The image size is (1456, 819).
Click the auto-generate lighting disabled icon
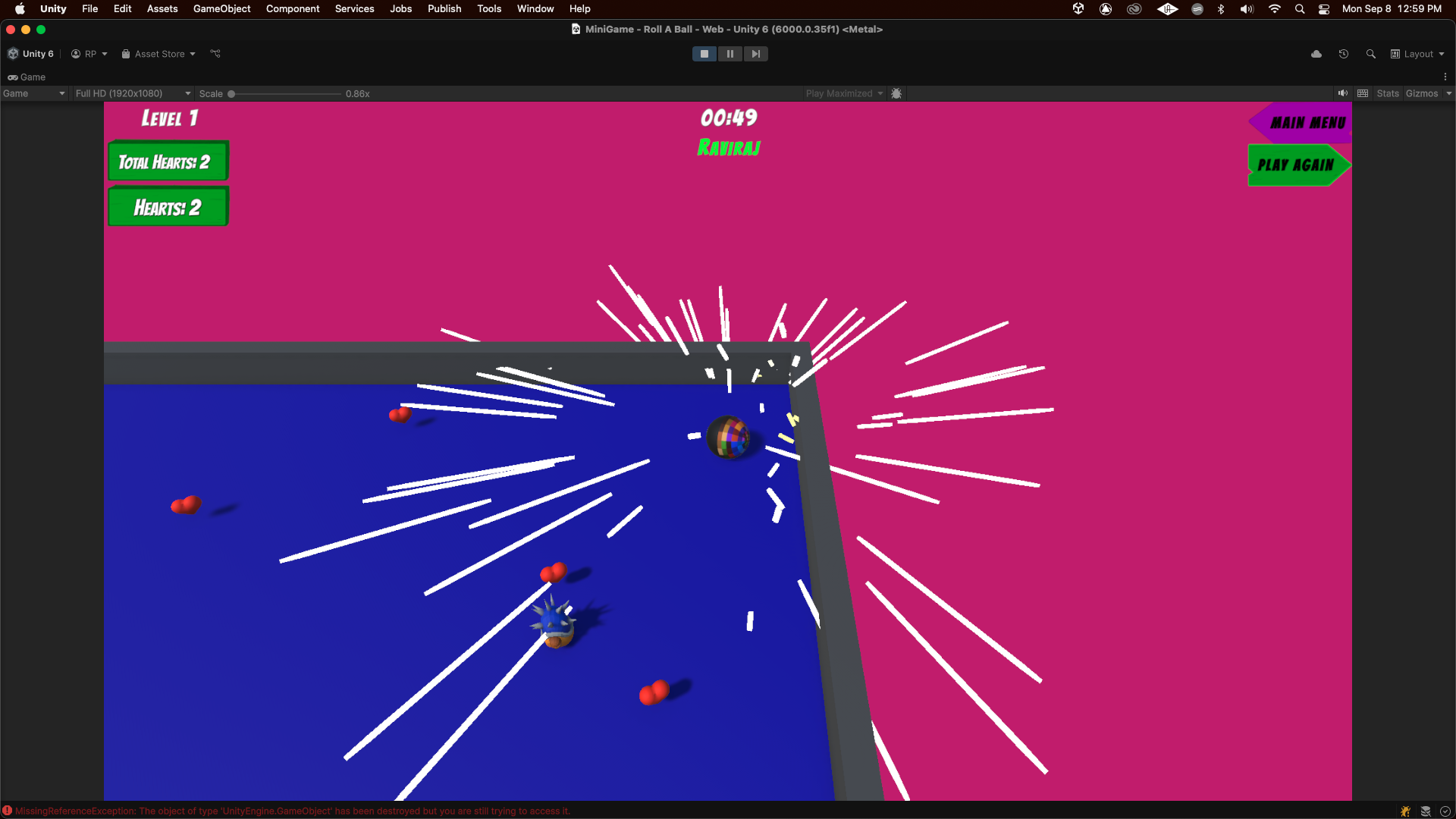(1426, 811)
